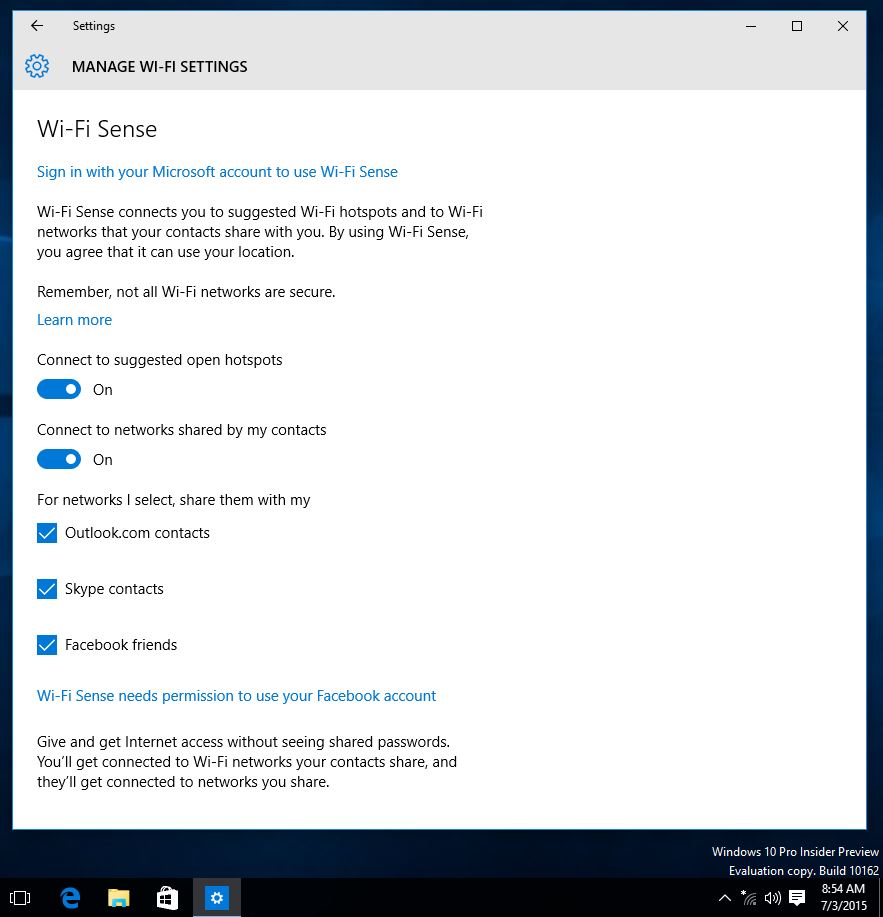Viewport: 883px width, 917px height.
Task: Go back using the Settings back arrow
Action: click(37, 26)
